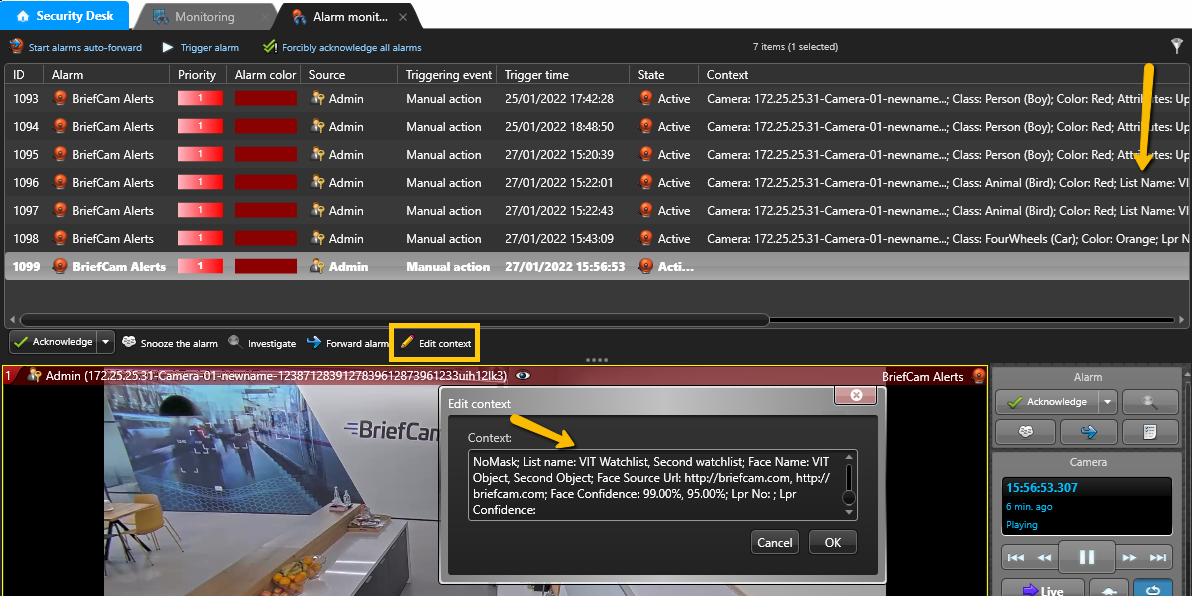This screenshot has width=1192, height=596.
Task: Toggle the loop playback button
Action: point(1153,589)
